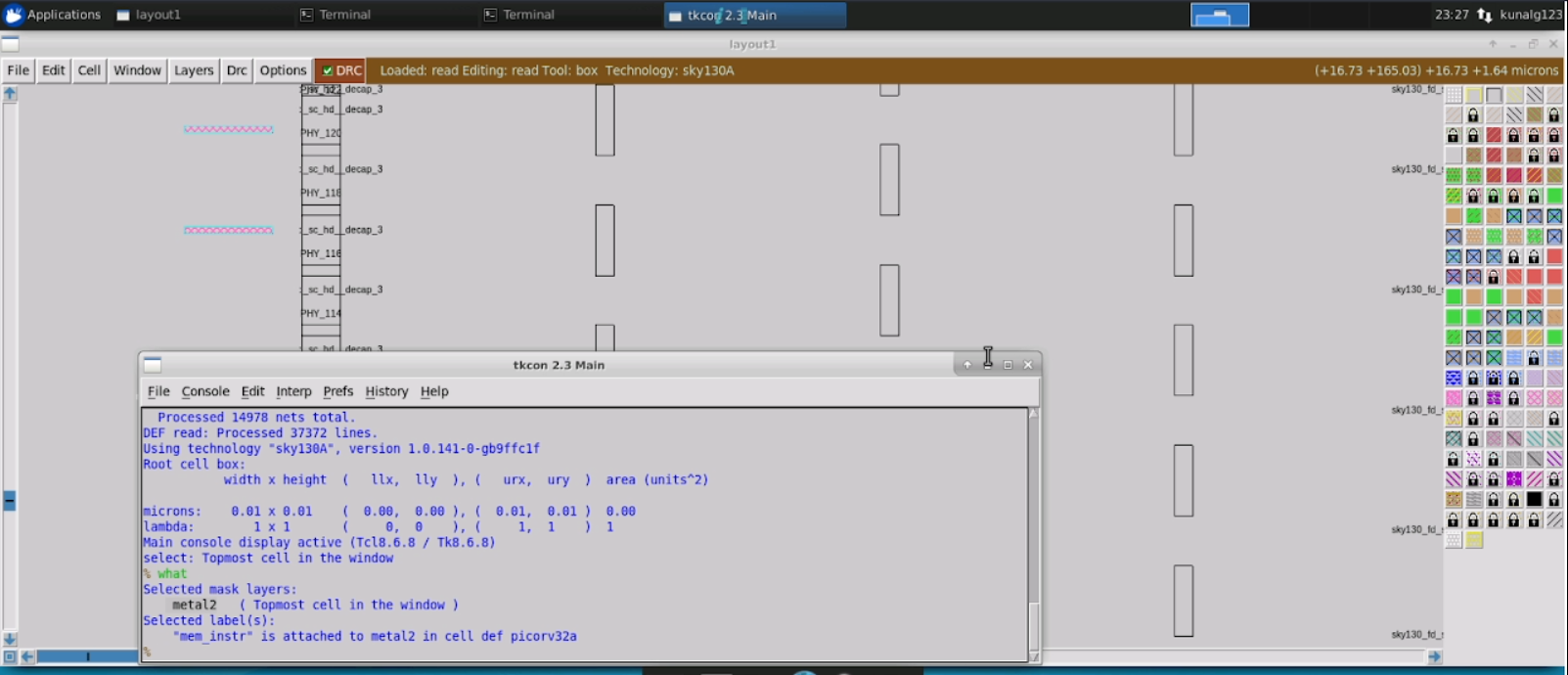This screenshot has height=675, width=1568.
Task: Click the PHY_118 cell label in layout
Action: (321, 193)
